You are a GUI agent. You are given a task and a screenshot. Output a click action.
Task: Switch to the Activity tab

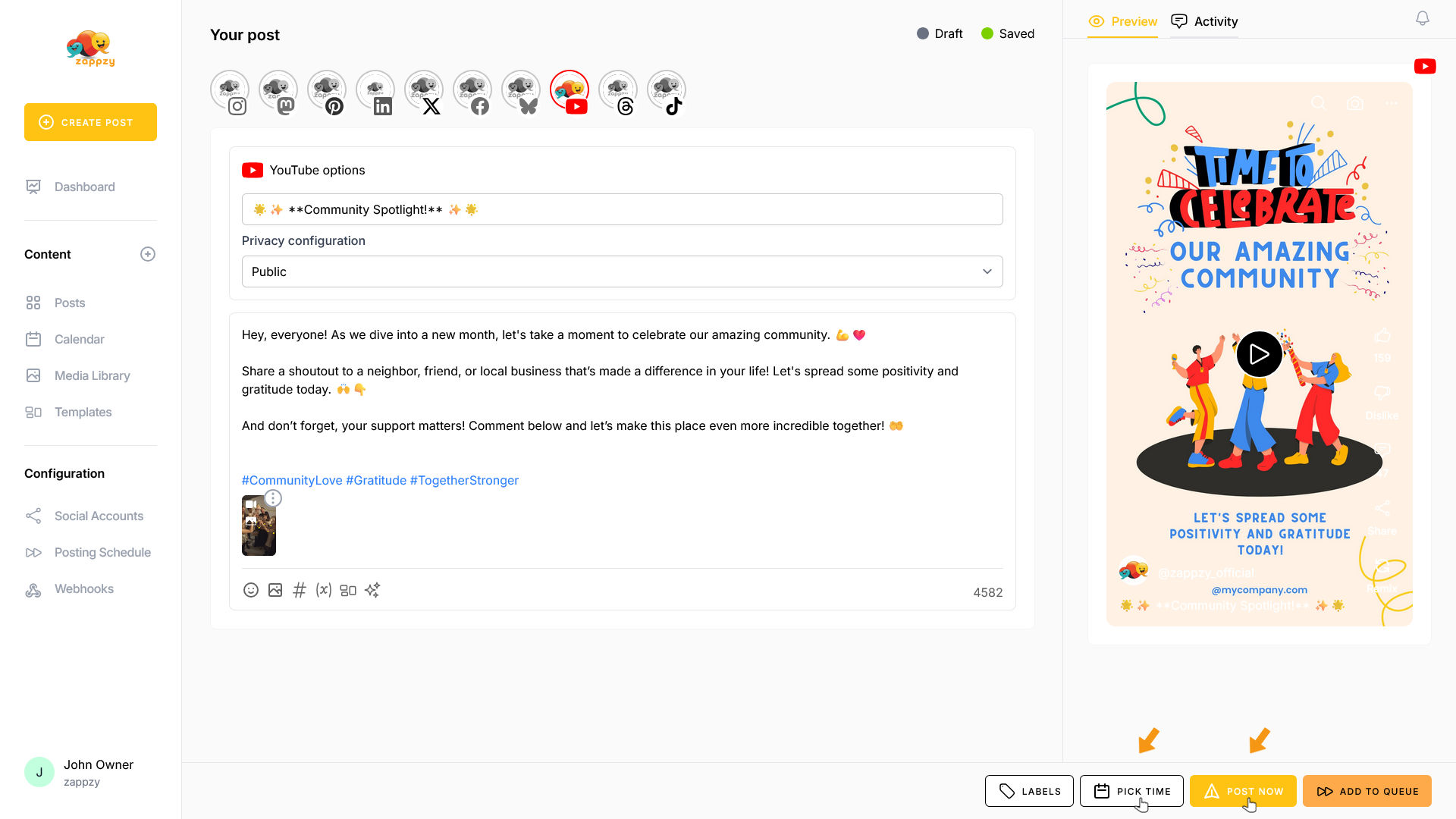coord(1204,21)
